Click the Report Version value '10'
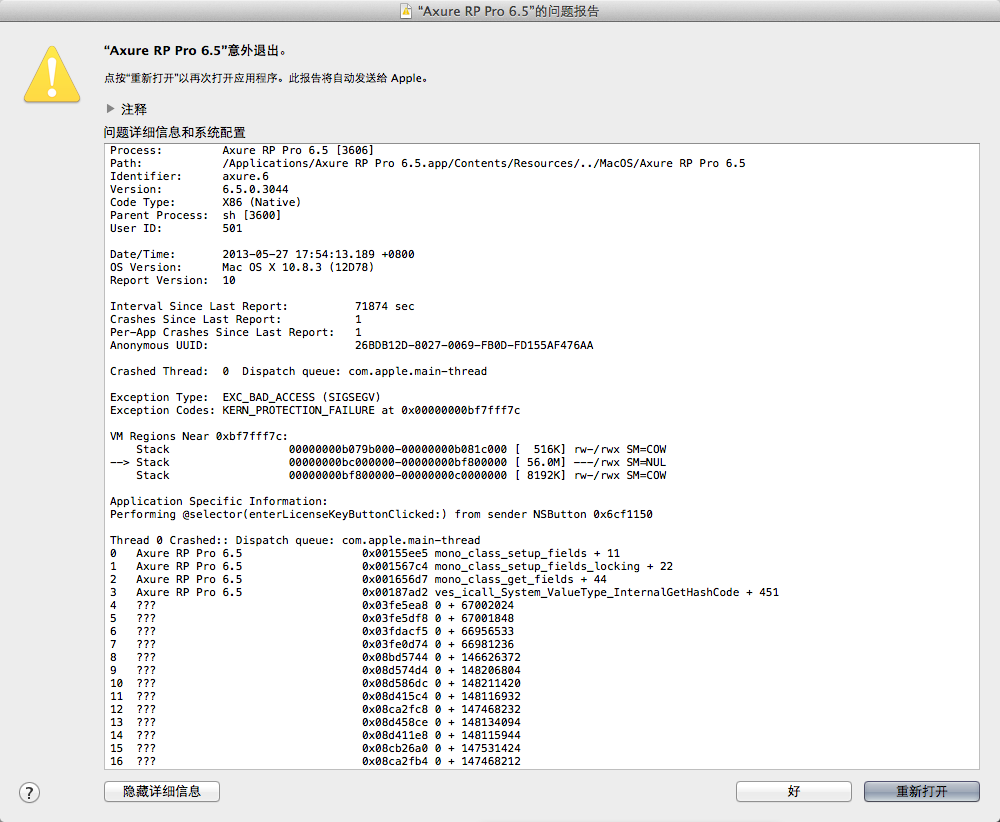Viewport: 1000px width, 822px height. click(x=229, y=281)
